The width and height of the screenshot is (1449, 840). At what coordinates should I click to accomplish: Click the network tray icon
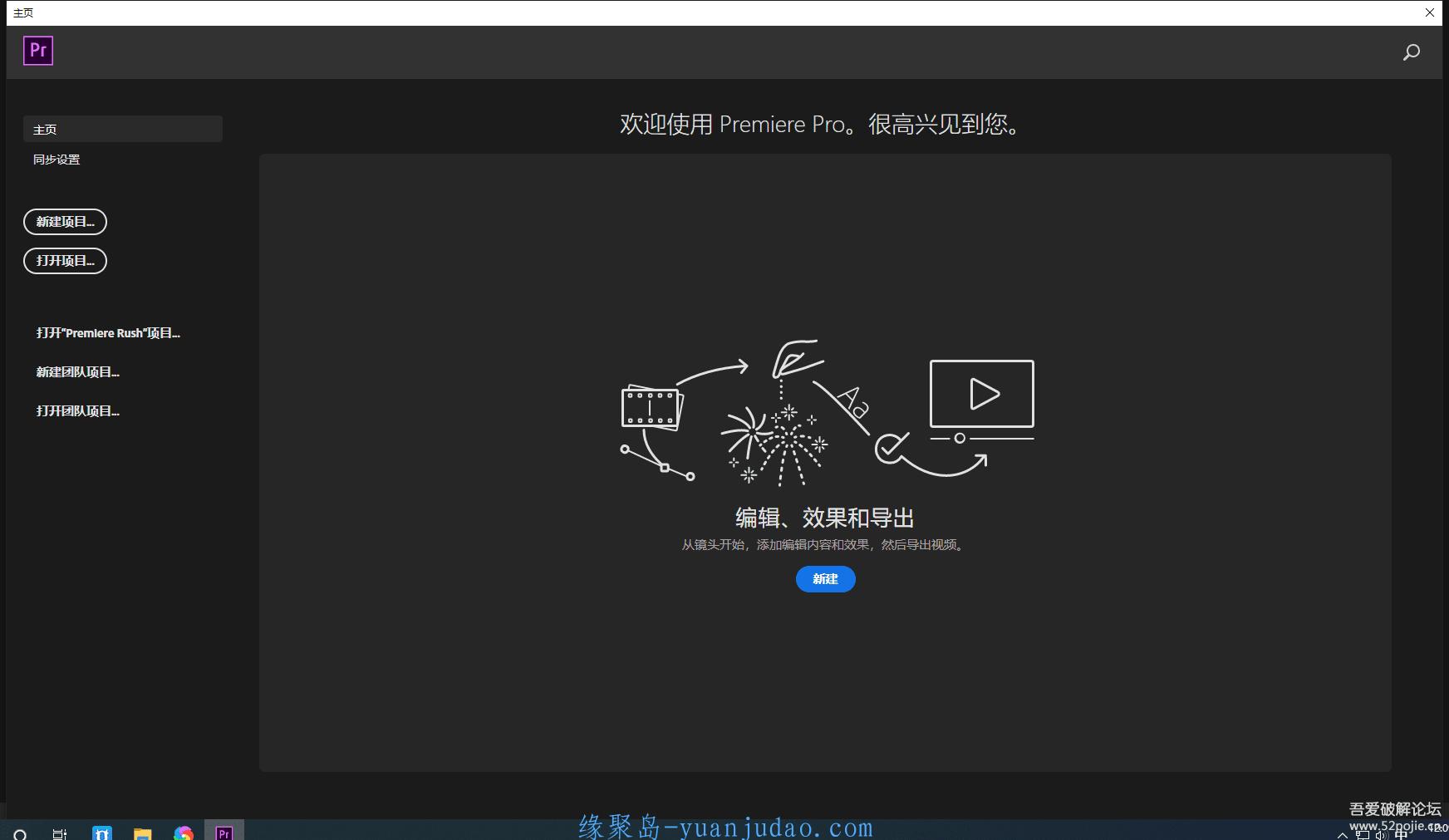click(x=1363, y=835)
